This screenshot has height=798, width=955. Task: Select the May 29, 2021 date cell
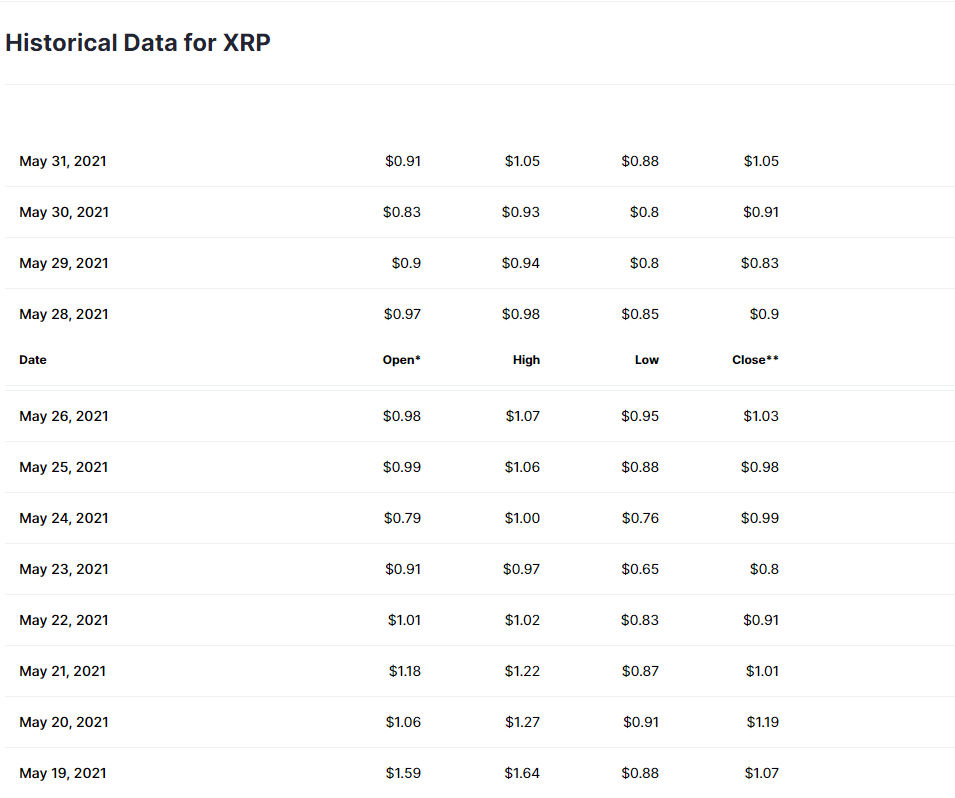(x=64, y=263)
